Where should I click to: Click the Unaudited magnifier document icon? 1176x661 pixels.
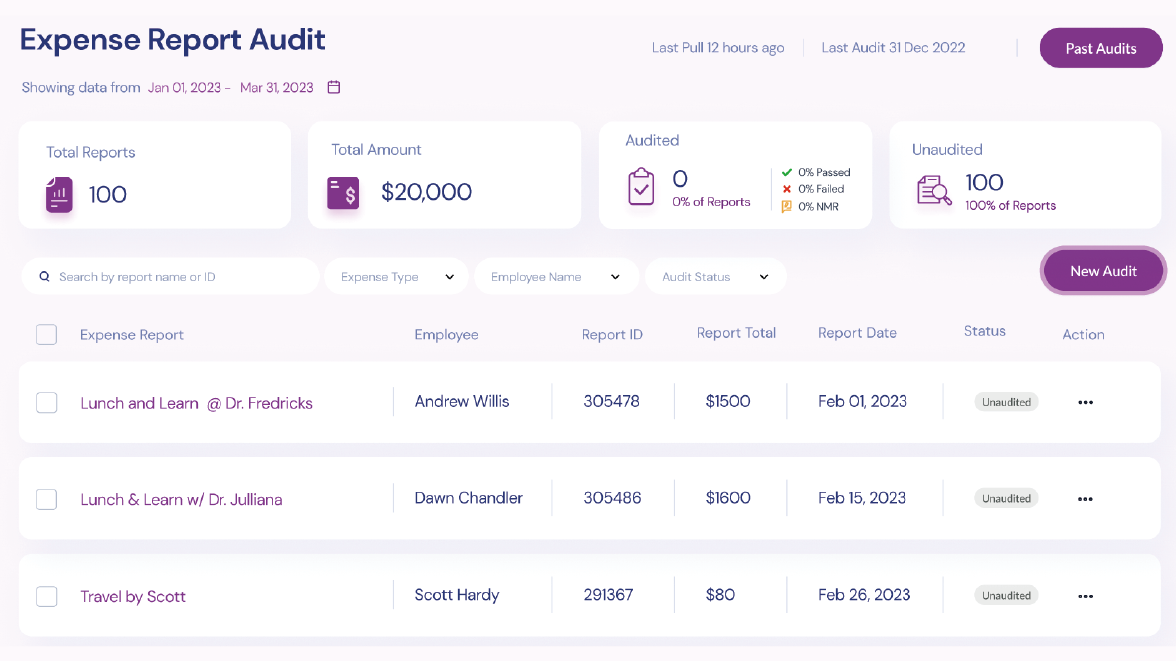934,190
